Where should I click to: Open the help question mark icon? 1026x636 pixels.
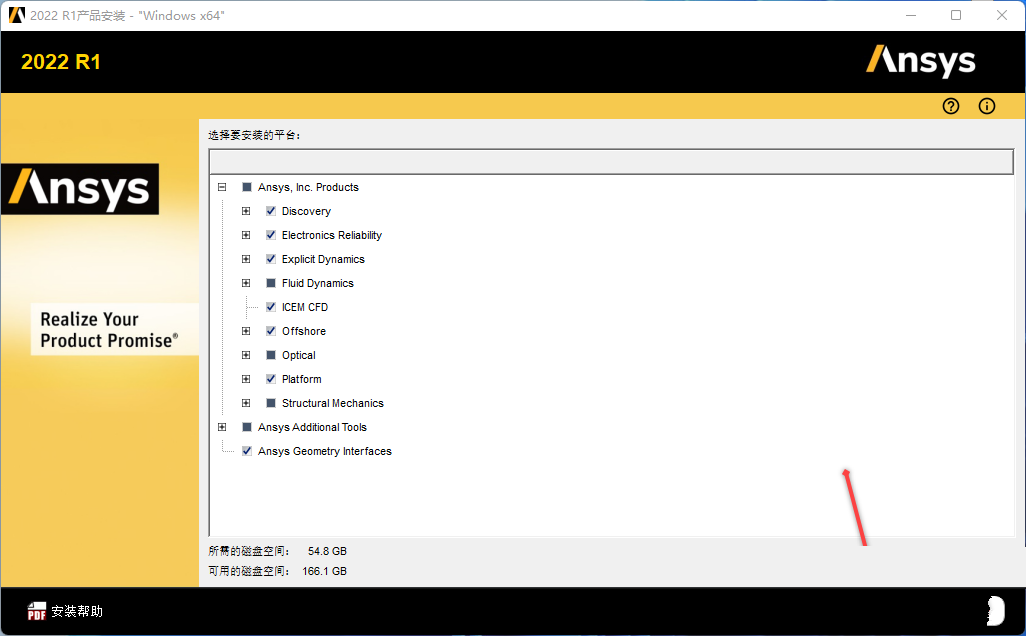[x=951, y=106]
